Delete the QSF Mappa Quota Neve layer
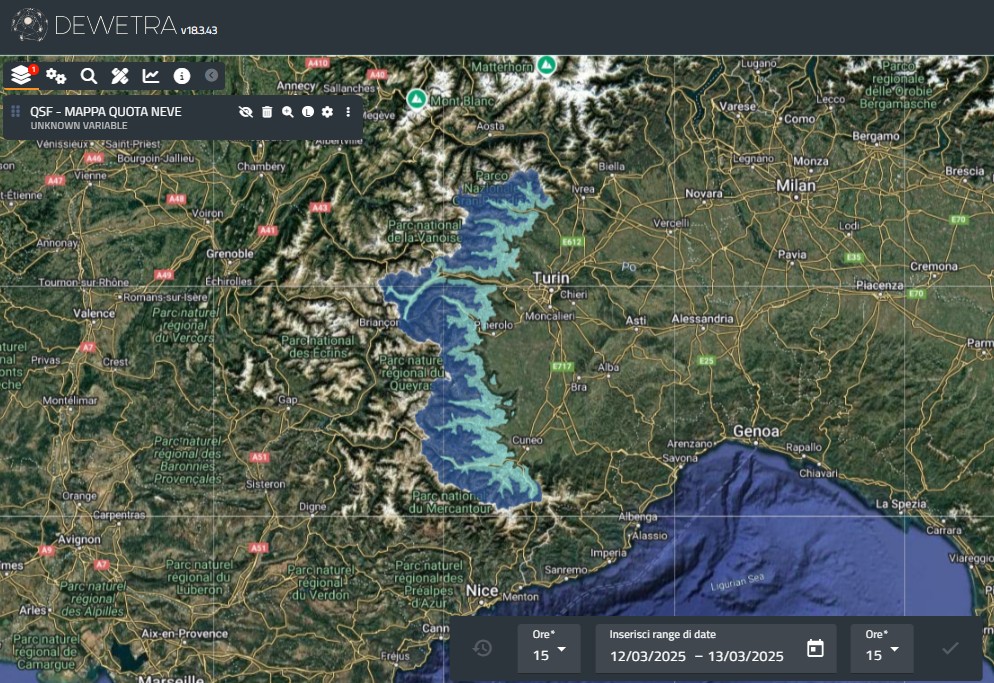This screenshot has width=994, height=683. [267, 112]
